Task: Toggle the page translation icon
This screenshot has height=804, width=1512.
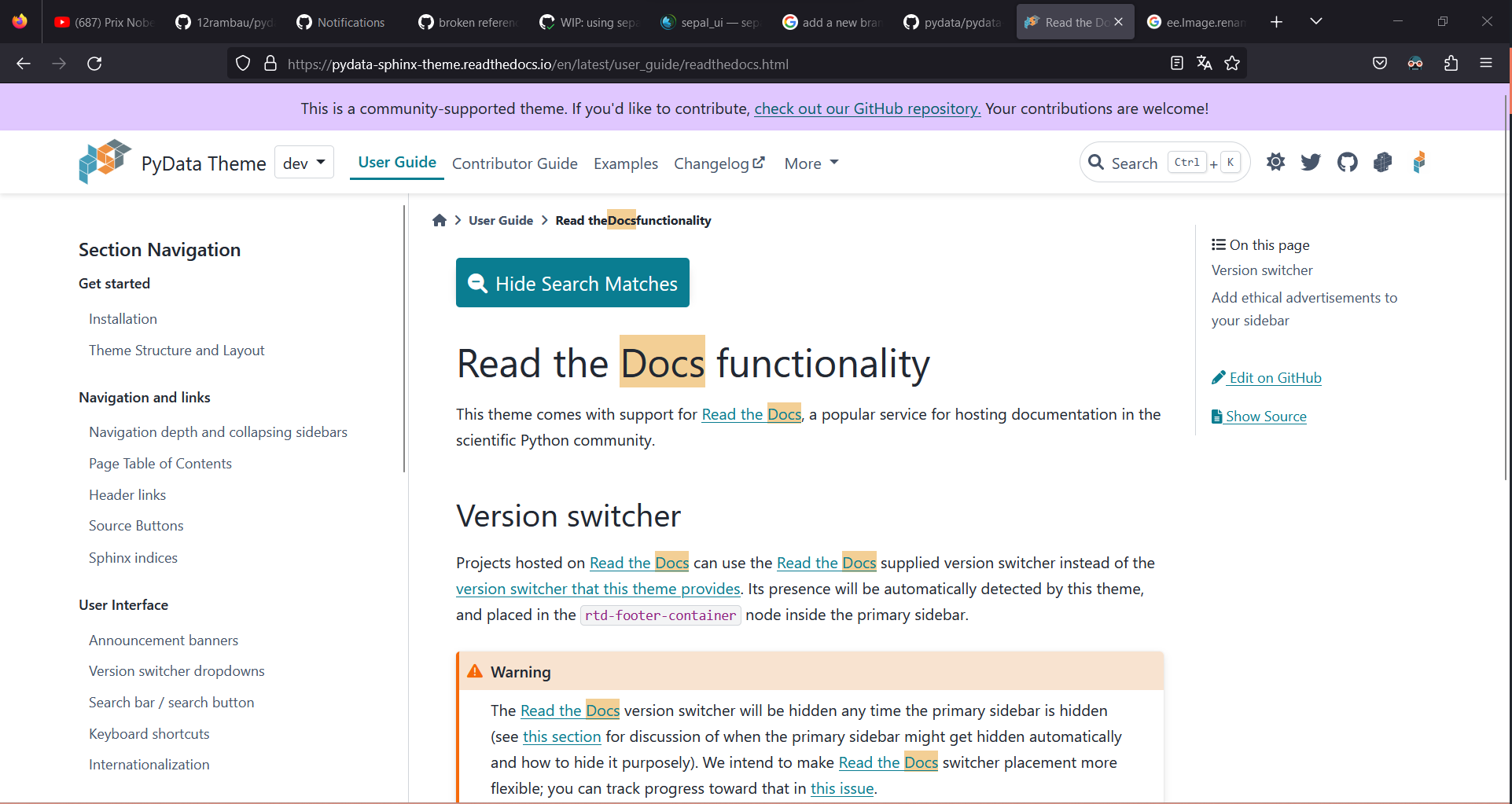Action: [x=1204, y=63]
